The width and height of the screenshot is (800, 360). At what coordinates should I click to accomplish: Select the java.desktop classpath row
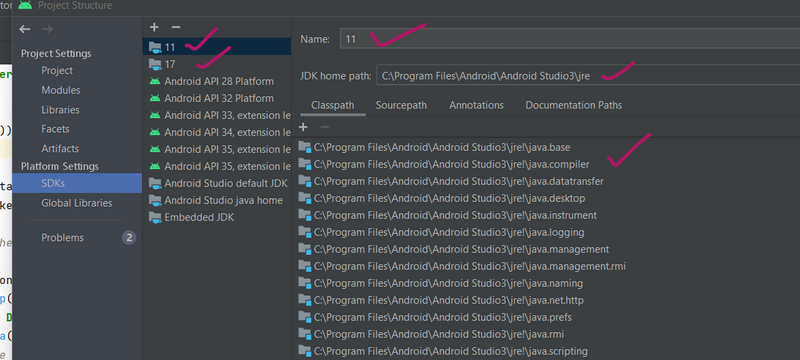(x=547, y=198)
